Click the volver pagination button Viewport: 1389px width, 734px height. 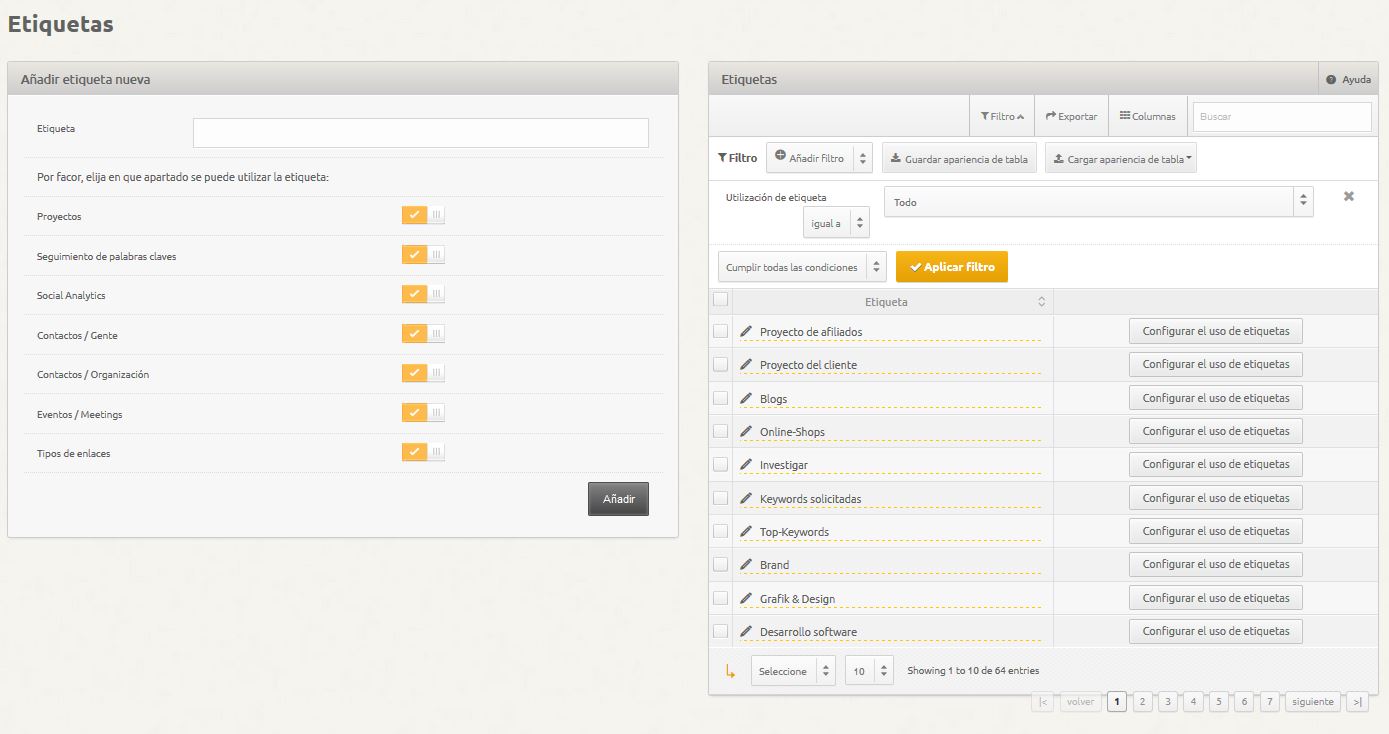1080,702
